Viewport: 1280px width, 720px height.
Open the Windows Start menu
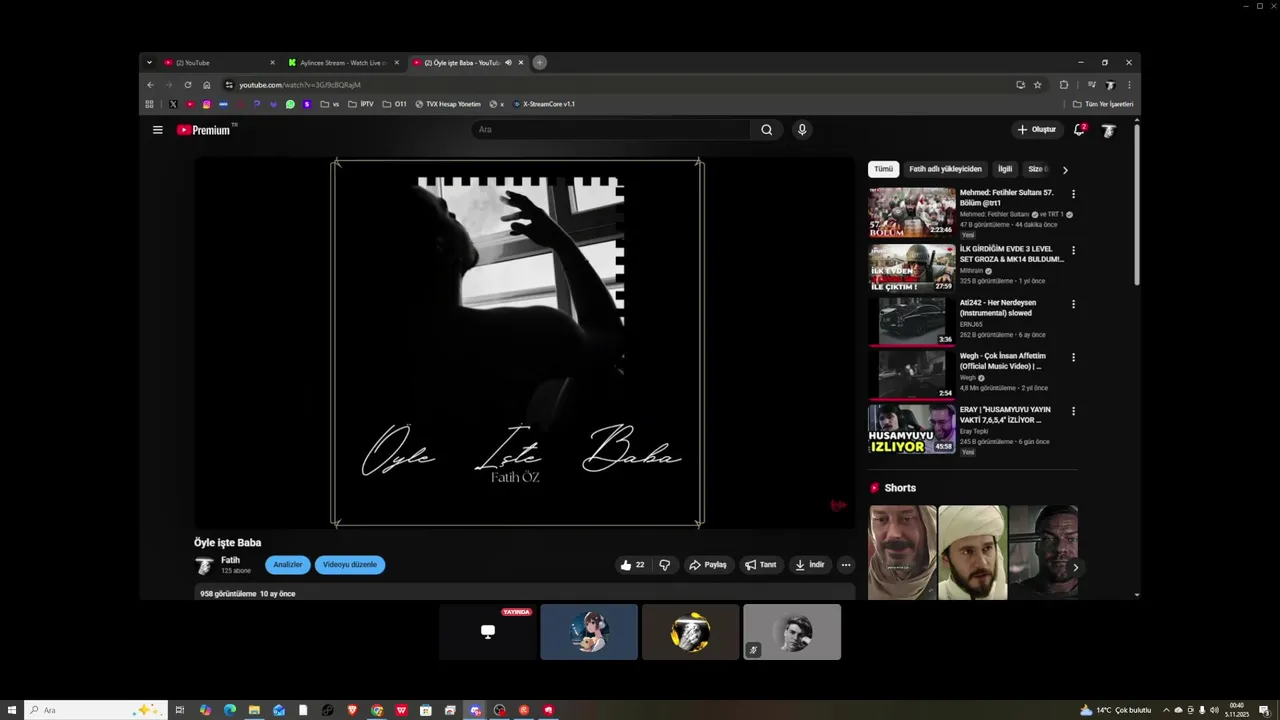12,710
